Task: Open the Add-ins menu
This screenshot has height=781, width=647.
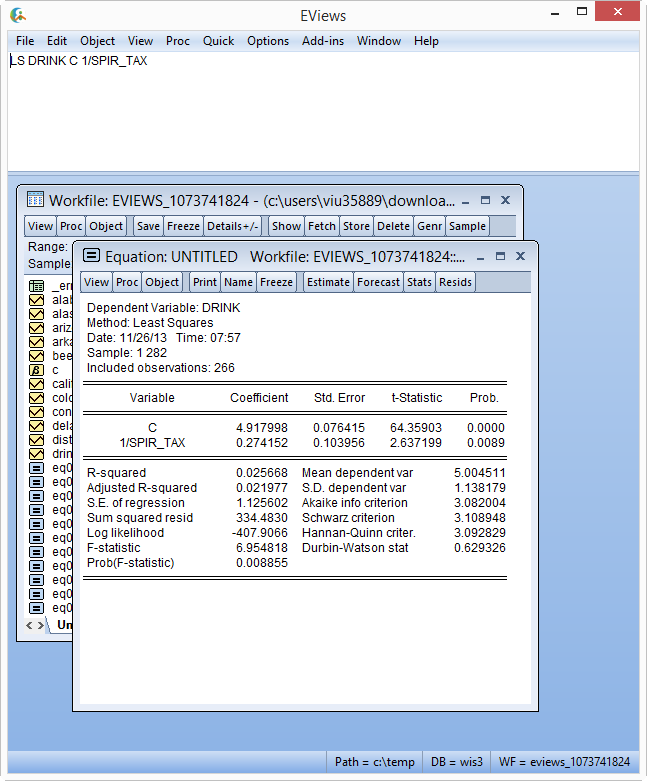Action: pos(323,41)
